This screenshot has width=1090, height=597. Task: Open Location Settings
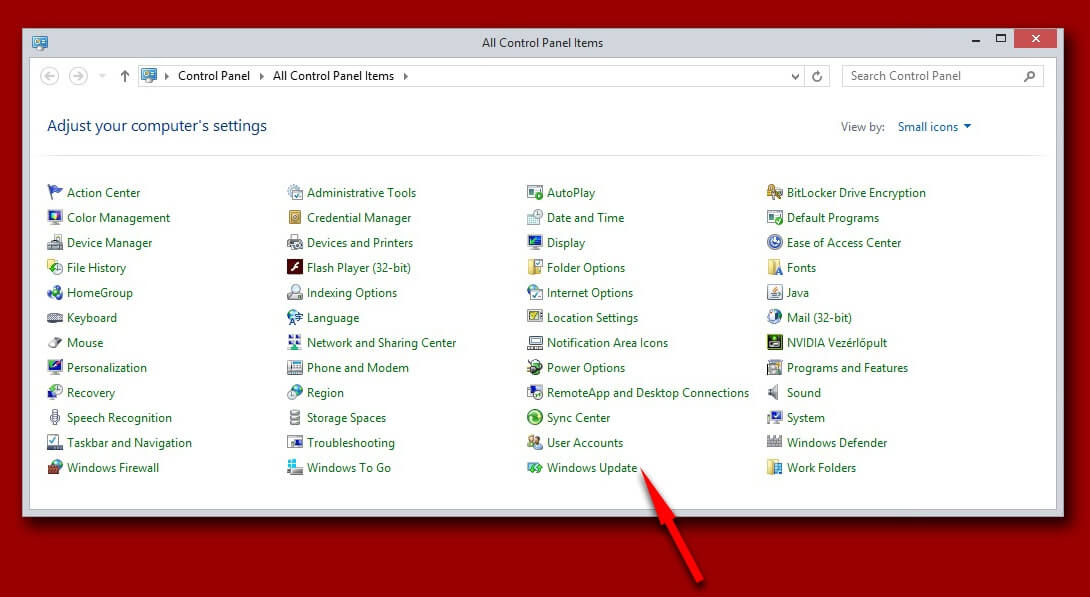tap(592, 318)
